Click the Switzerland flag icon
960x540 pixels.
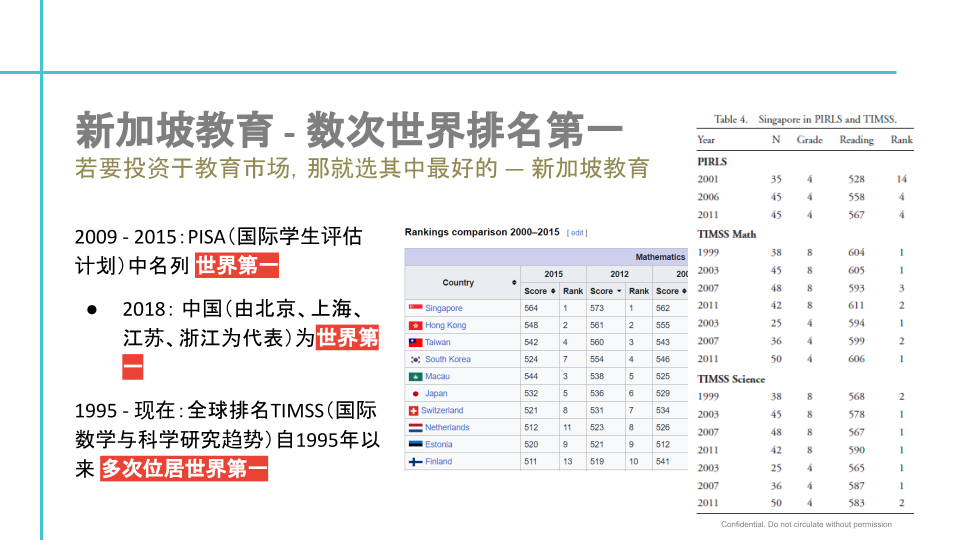coord(413,410)
